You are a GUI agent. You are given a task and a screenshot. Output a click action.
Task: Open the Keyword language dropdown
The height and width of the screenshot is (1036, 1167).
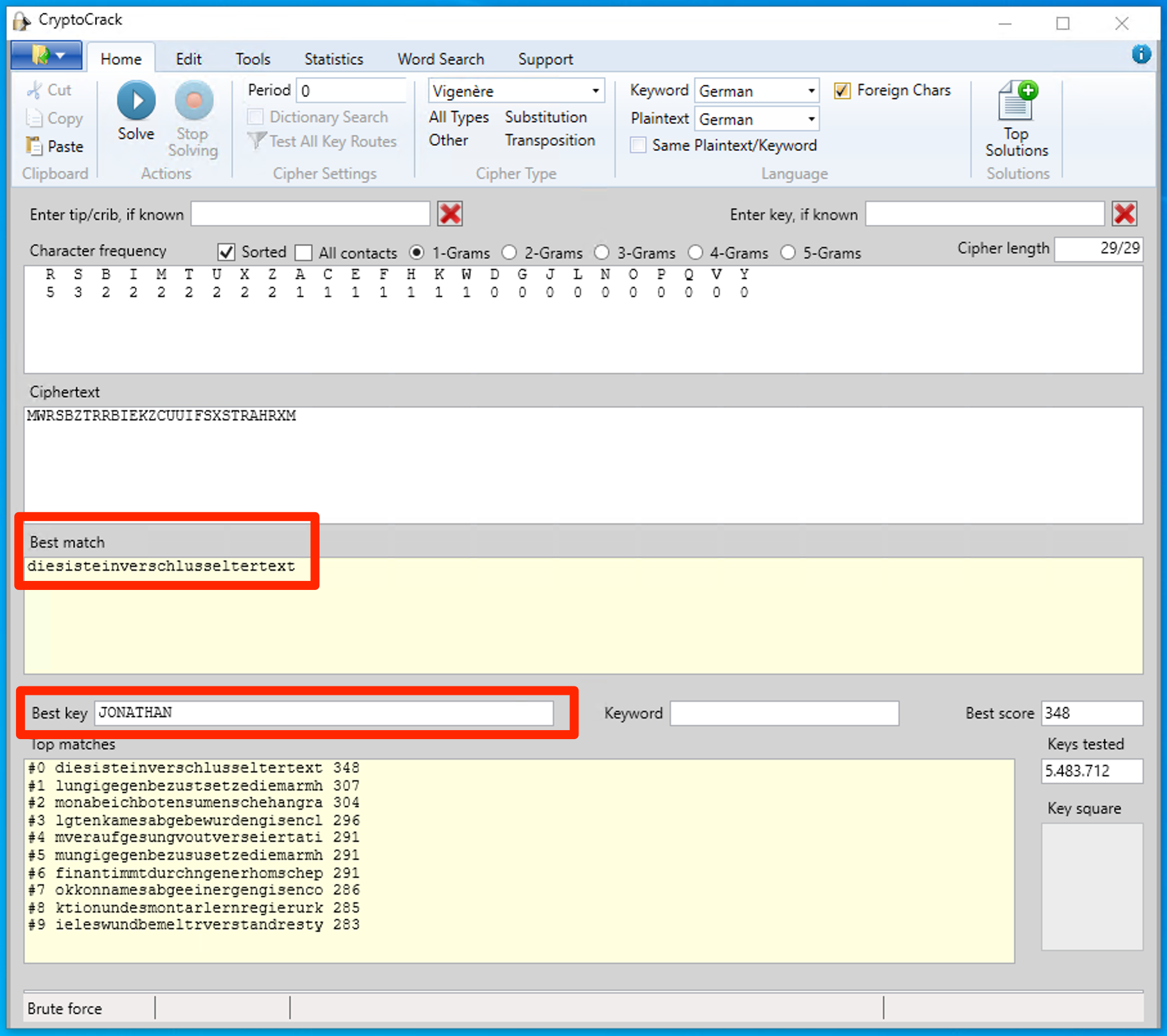[x=757, y=91]
